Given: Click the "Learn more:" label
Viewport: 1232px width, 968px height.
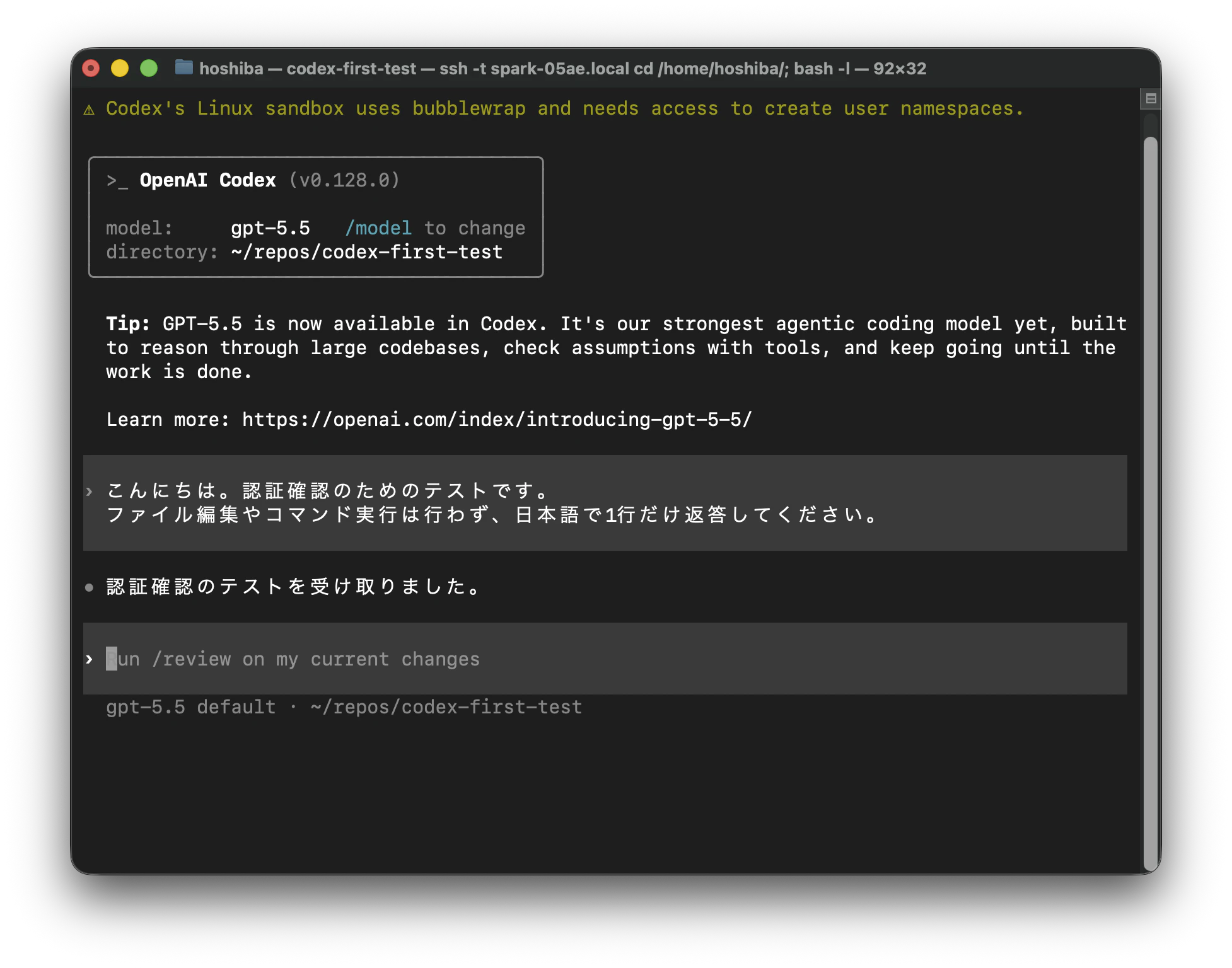Looking at the screenshot, I should coord(167,420).
